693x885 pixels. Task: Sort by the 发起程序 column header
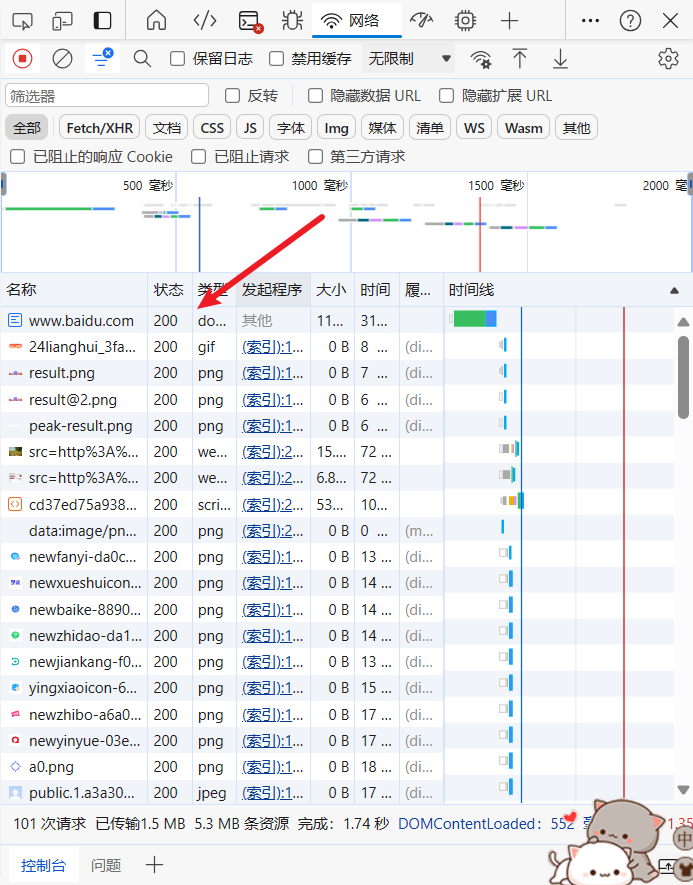[273, 290]
